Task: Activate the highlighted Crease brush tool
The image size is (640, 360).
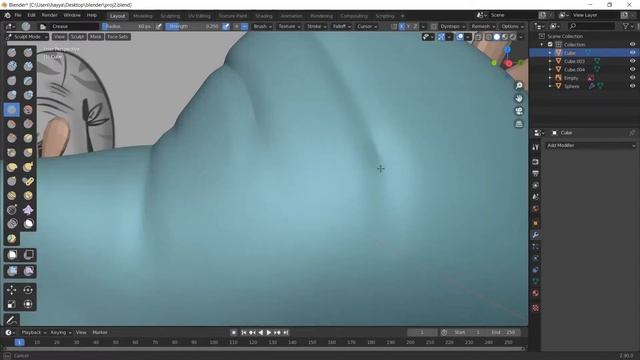Action: pos(12,109)
